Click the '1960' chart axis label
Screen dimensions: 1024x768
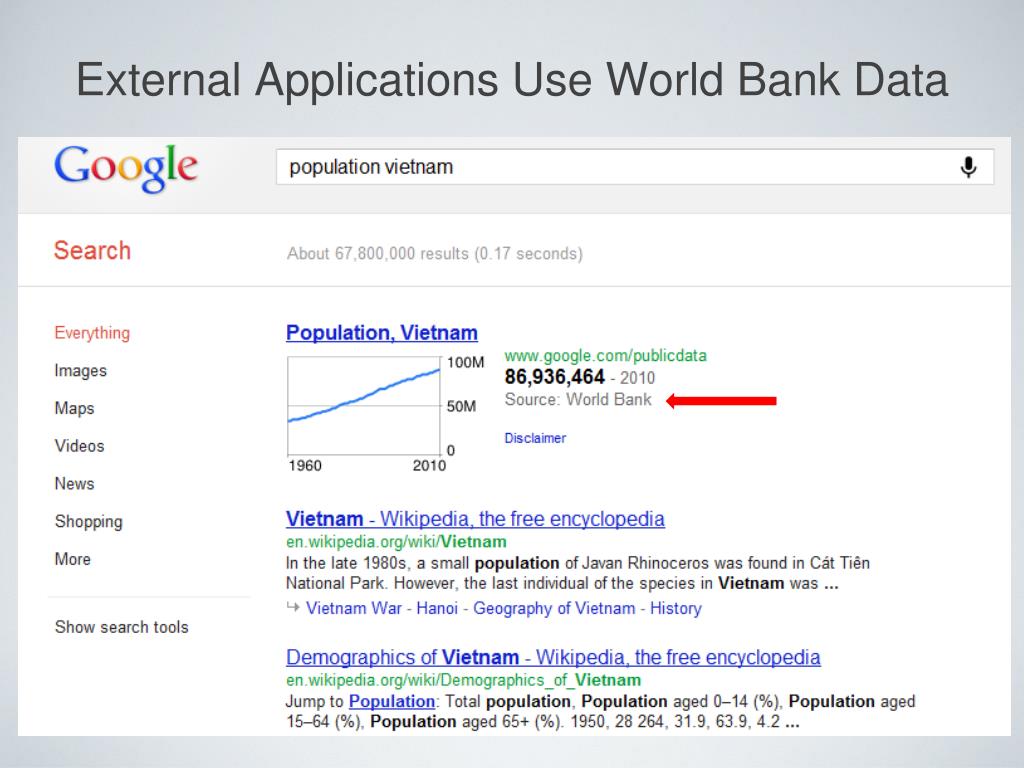pos(305,466)
